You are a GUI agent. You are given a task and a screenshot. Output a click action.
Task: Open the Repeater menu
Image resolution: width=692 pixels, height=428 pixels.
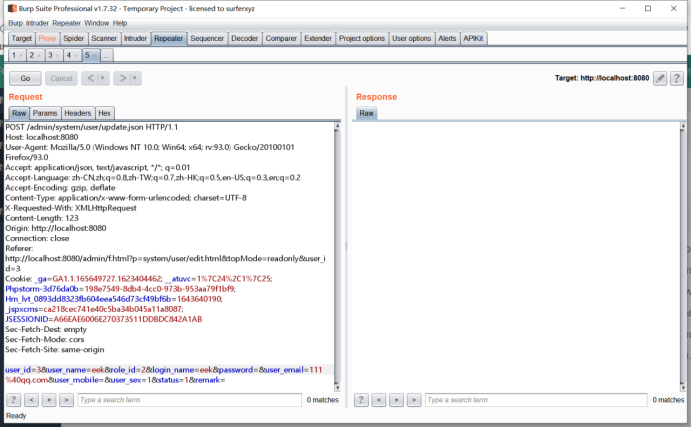pos(66,23)
